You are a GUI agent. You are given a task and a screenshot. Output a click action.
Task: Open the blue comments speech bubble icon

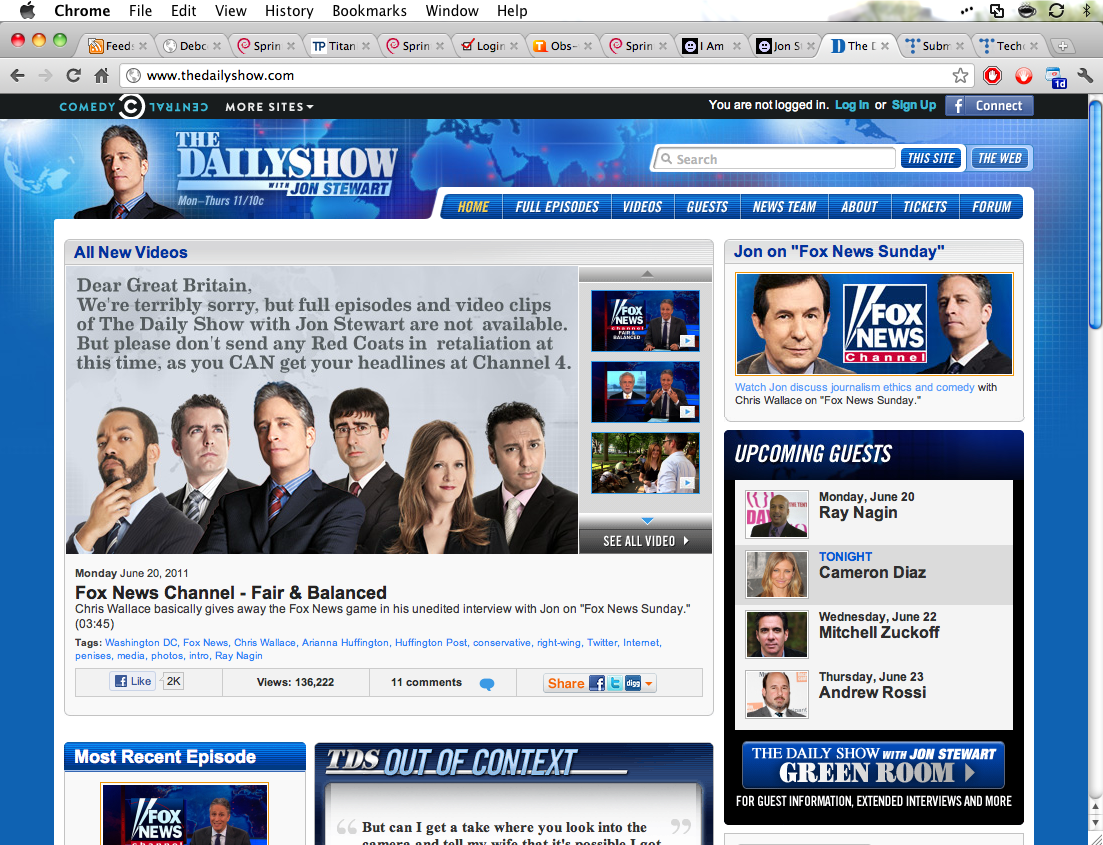click(x=487, y=684)
